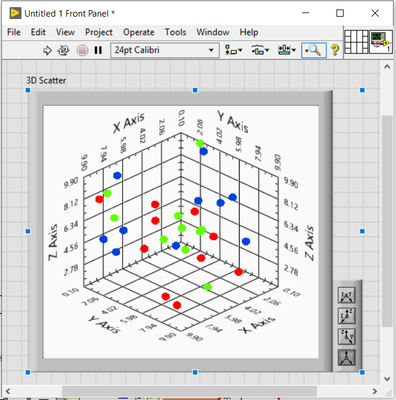Viewport: 396px width, 400px height.
Task: Select the XZ plane projection view icon
Action: tap(347, 316)
